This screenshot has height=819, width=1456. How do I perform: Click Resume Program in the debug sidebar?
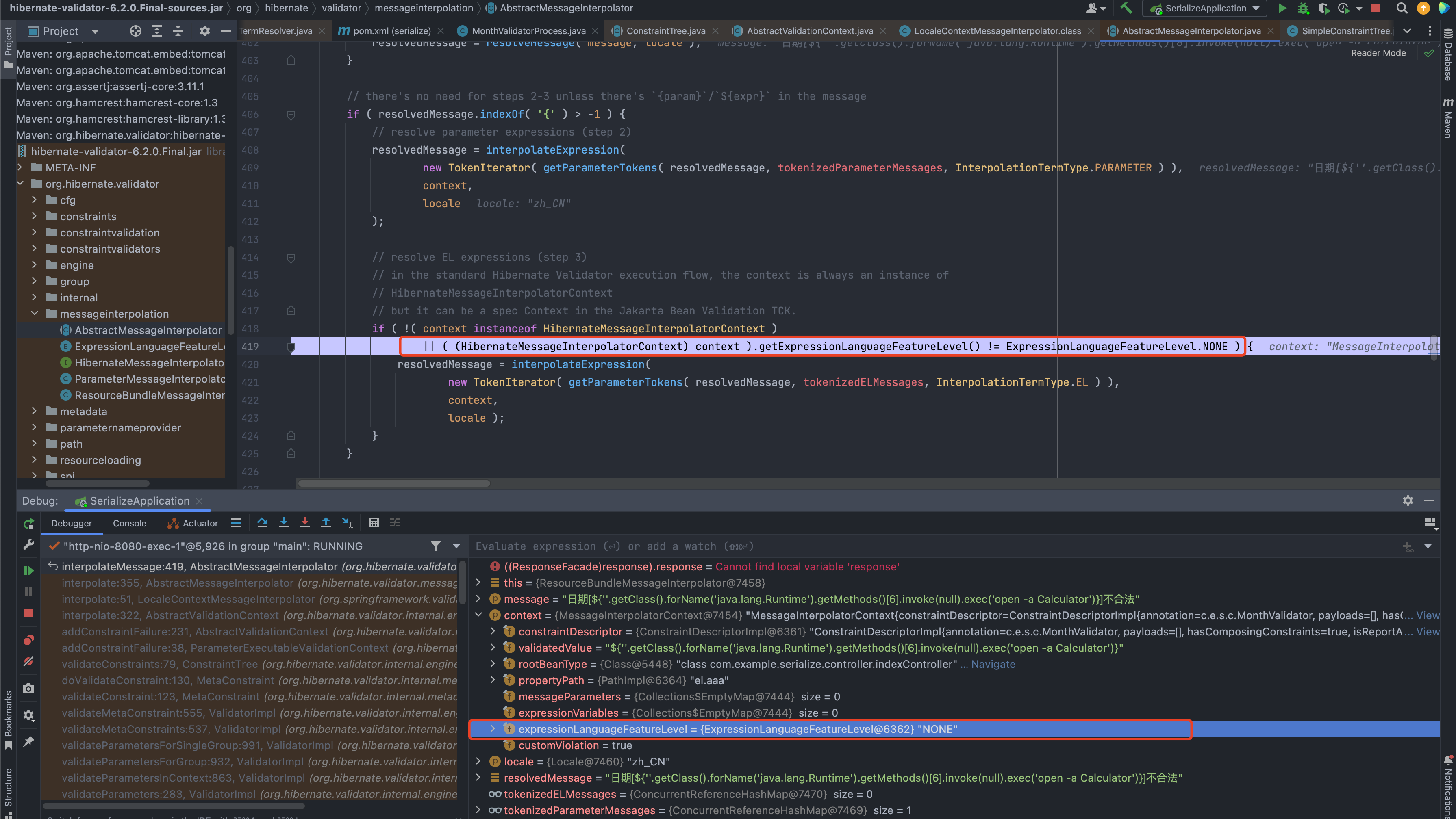tap(28, 570)
